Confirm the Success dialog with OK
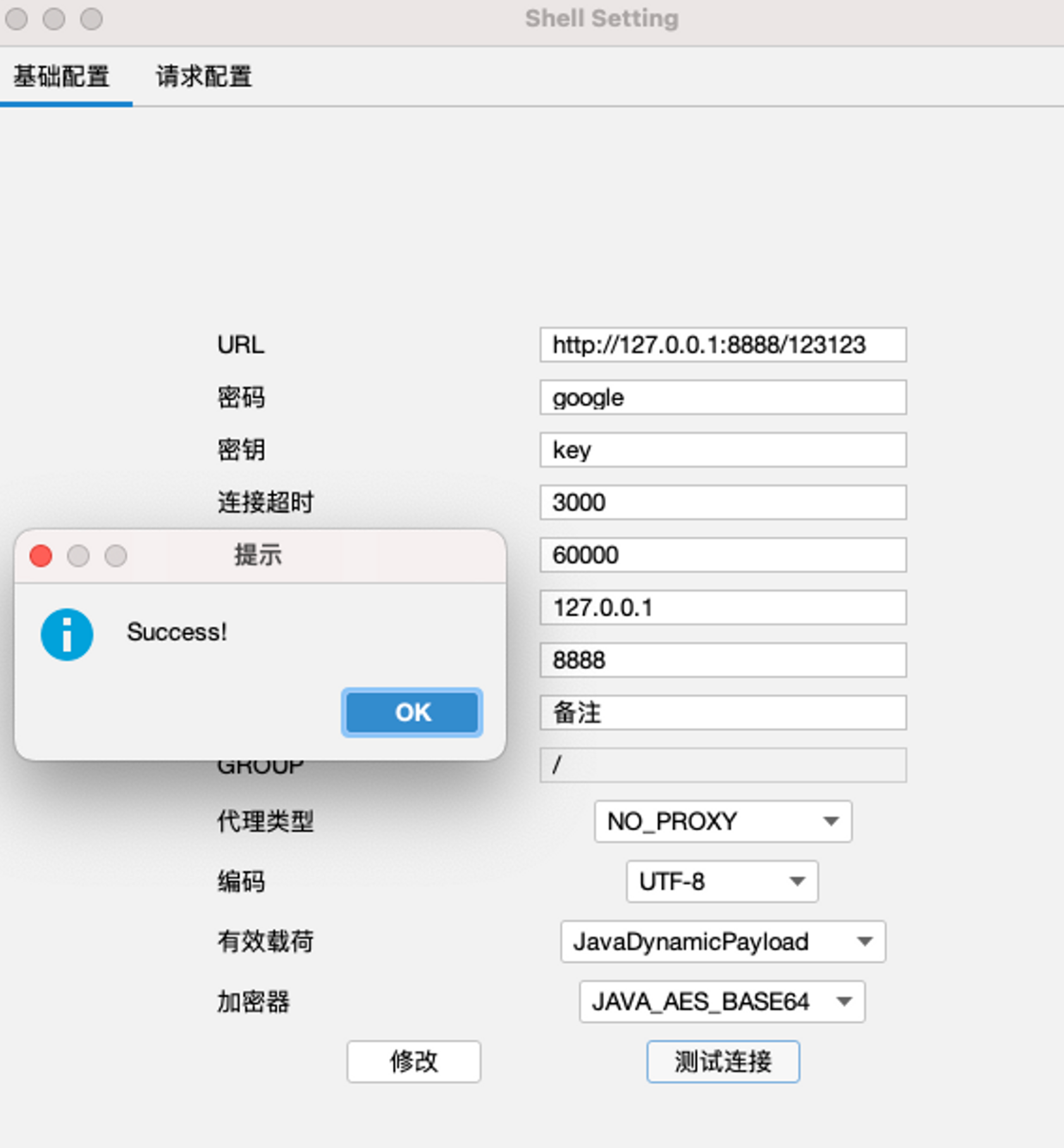The height and width of the screenshot is (1148, 1064). pos(412,713)
